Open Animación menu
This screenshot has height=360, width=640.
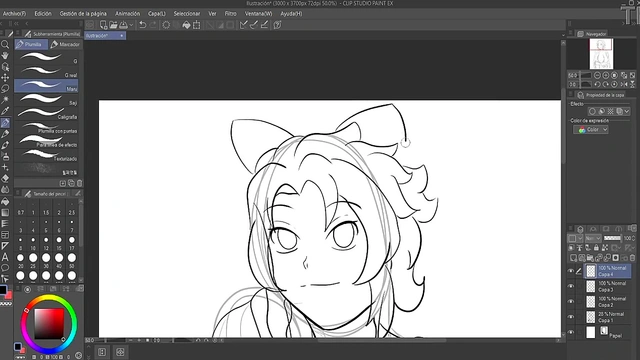click(x=127, y=13)
